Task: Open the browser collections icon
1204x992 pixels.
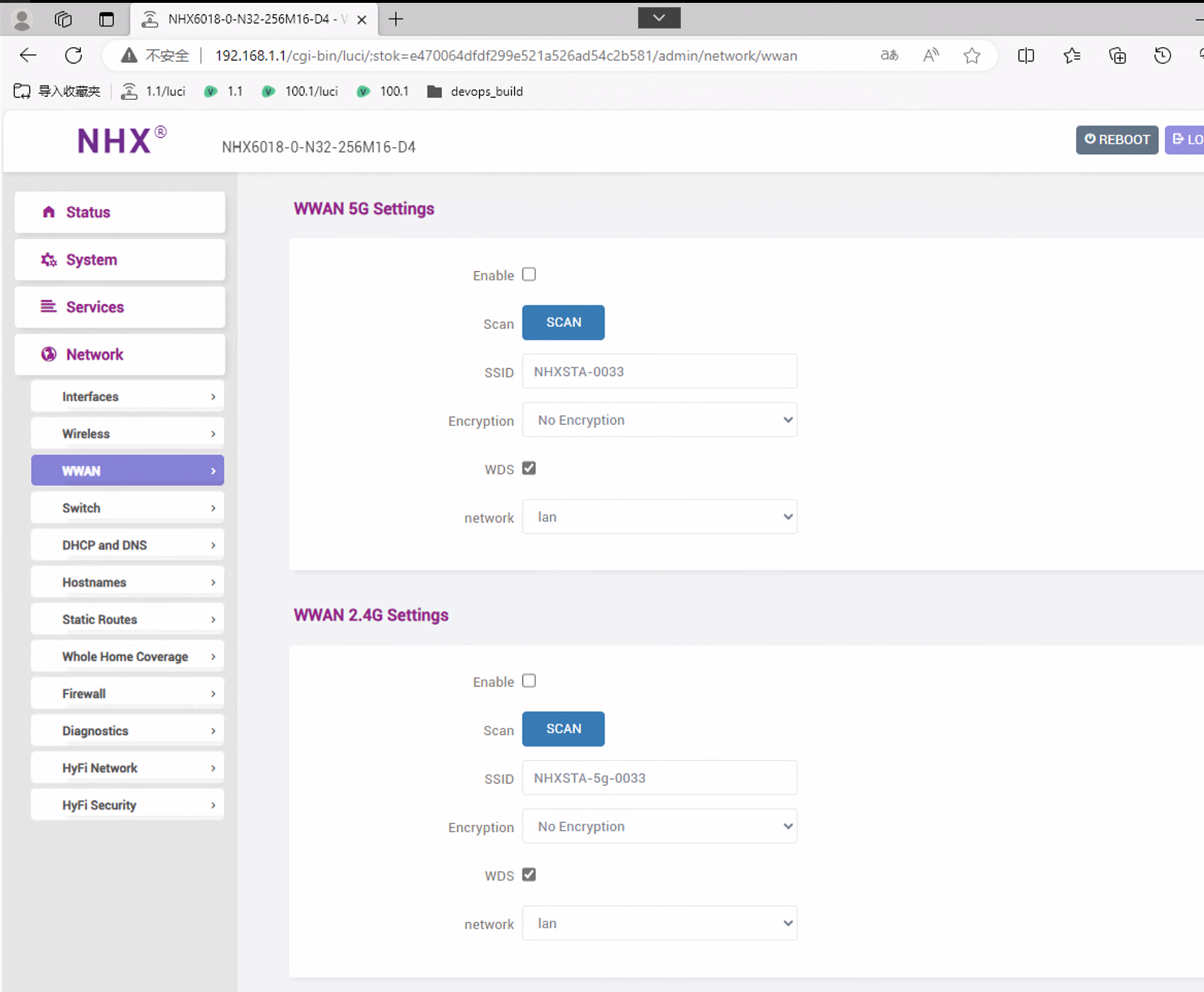Action: click(x=1117, y=56)
